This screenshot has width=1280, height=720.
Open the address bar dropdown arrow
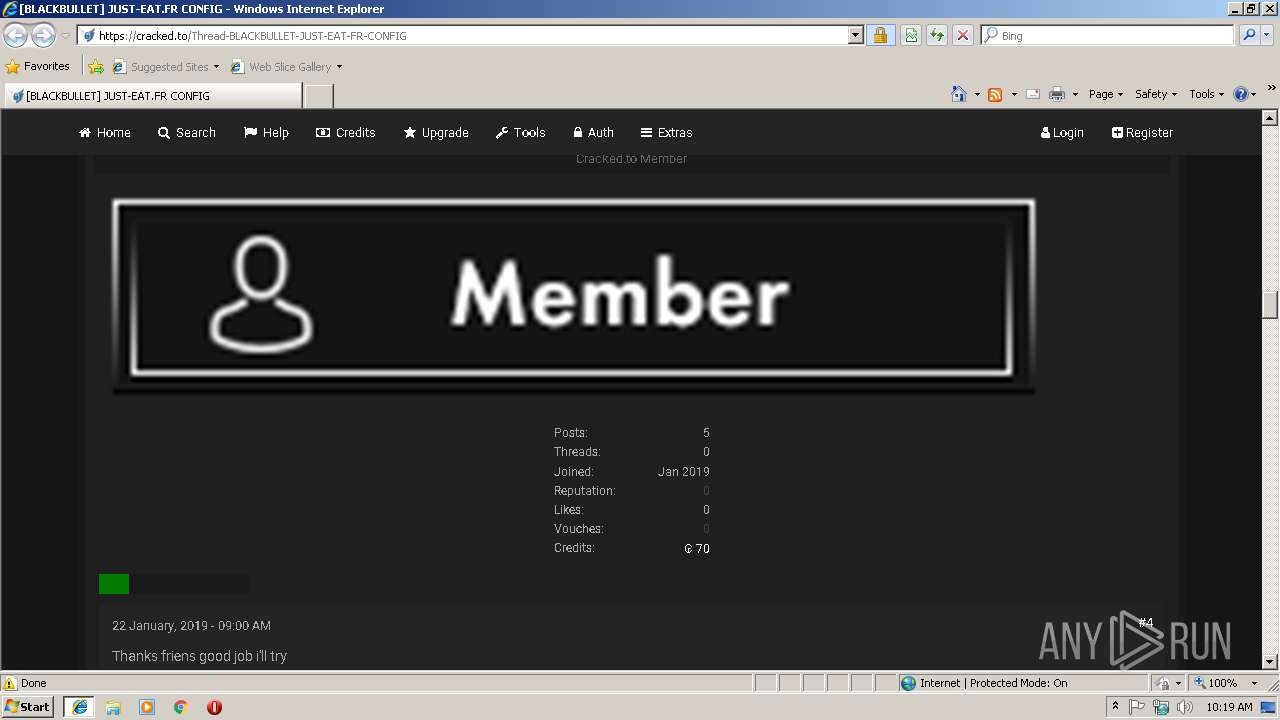click(x=855, y=36)
